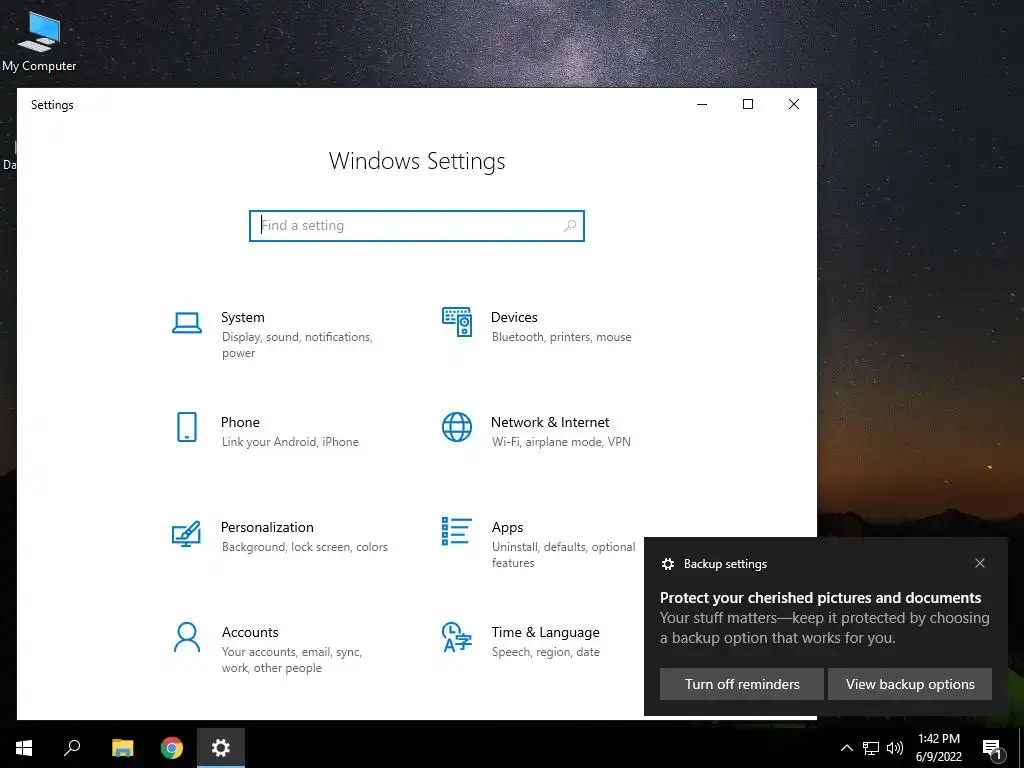
Task: Minimize the Settings window
Action: coord(702,104)
